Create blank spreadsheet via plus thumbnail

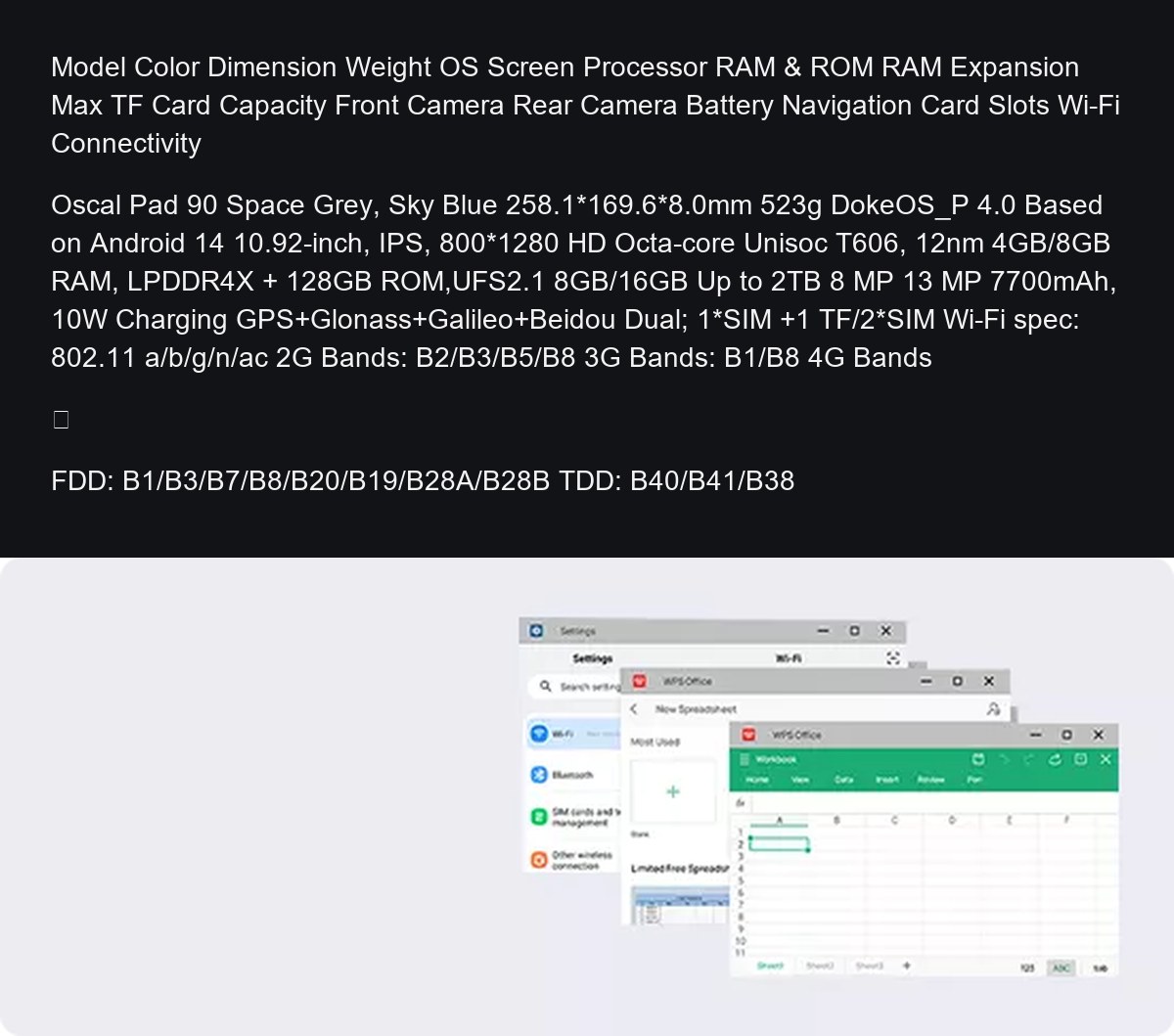673,790
